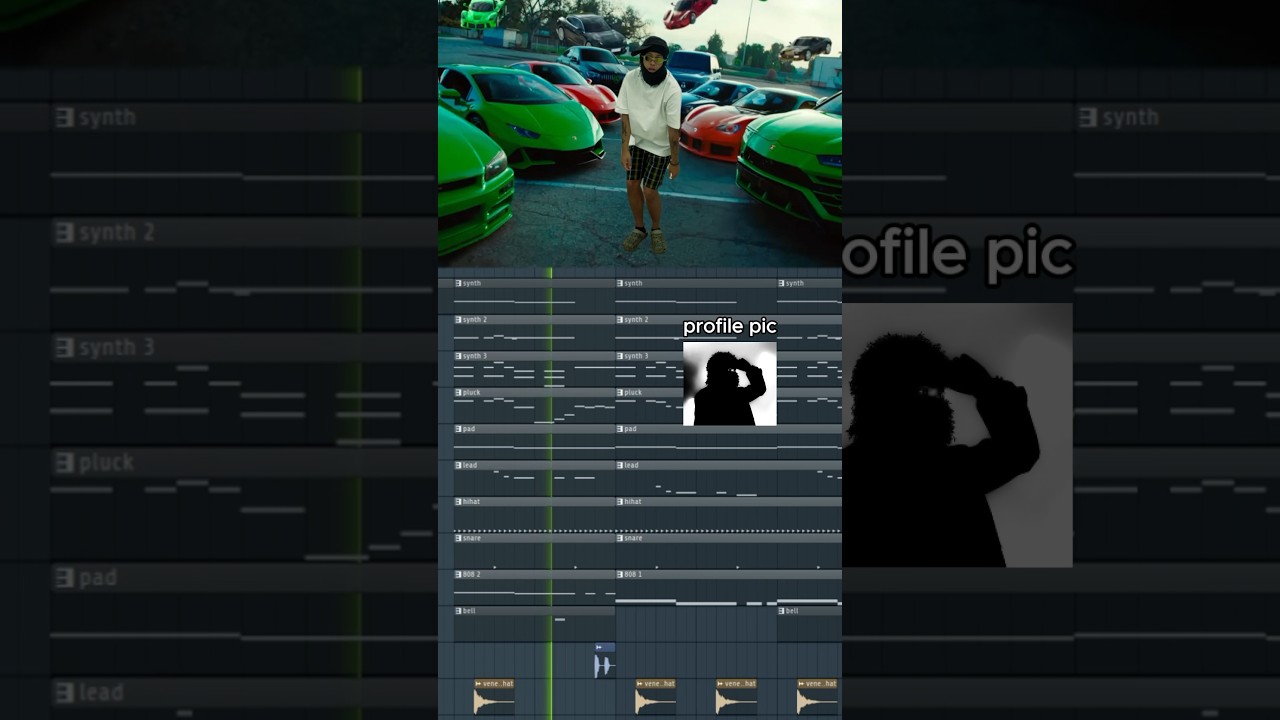Viewport: 1280px width, 720px height.
Task: Open the leftmost snare clip's menu icon
Action: pos(459,538)
